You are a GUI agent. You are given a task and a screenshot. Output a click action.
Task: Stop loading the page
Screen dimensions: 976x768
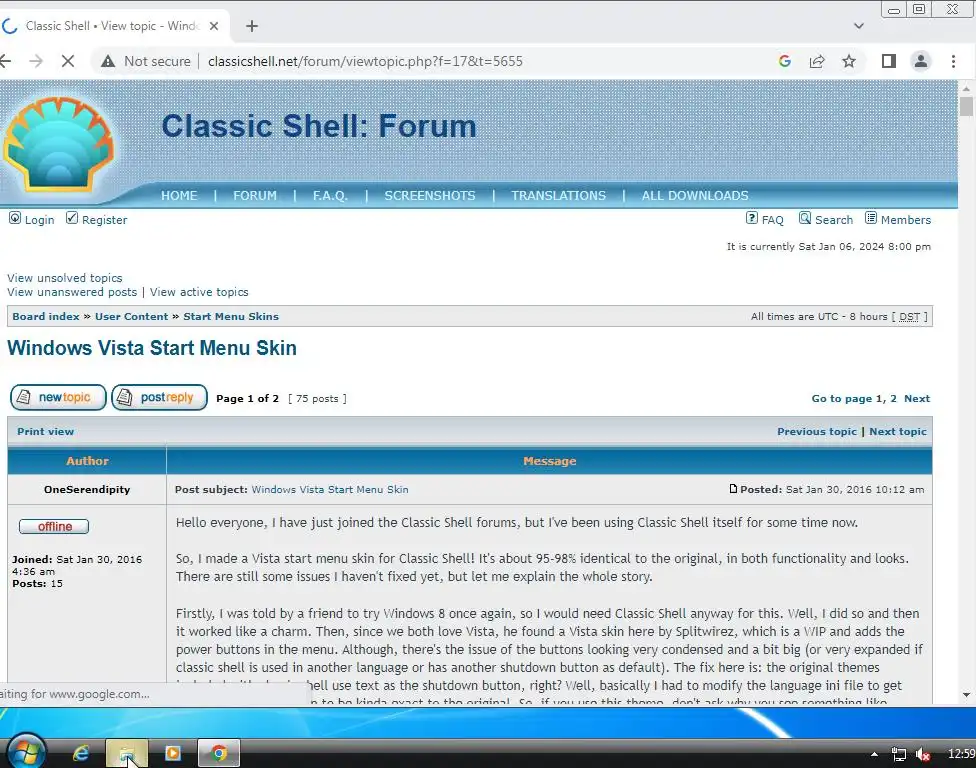tap(68, 61)
